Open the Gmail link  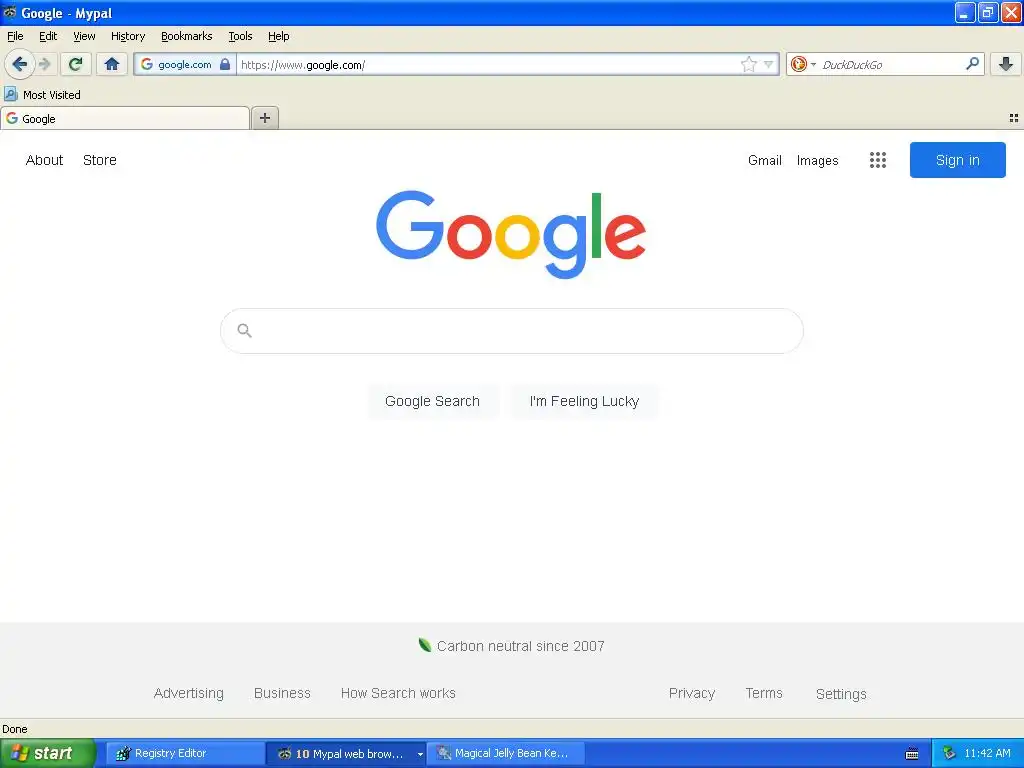click(x=765, y=160)
